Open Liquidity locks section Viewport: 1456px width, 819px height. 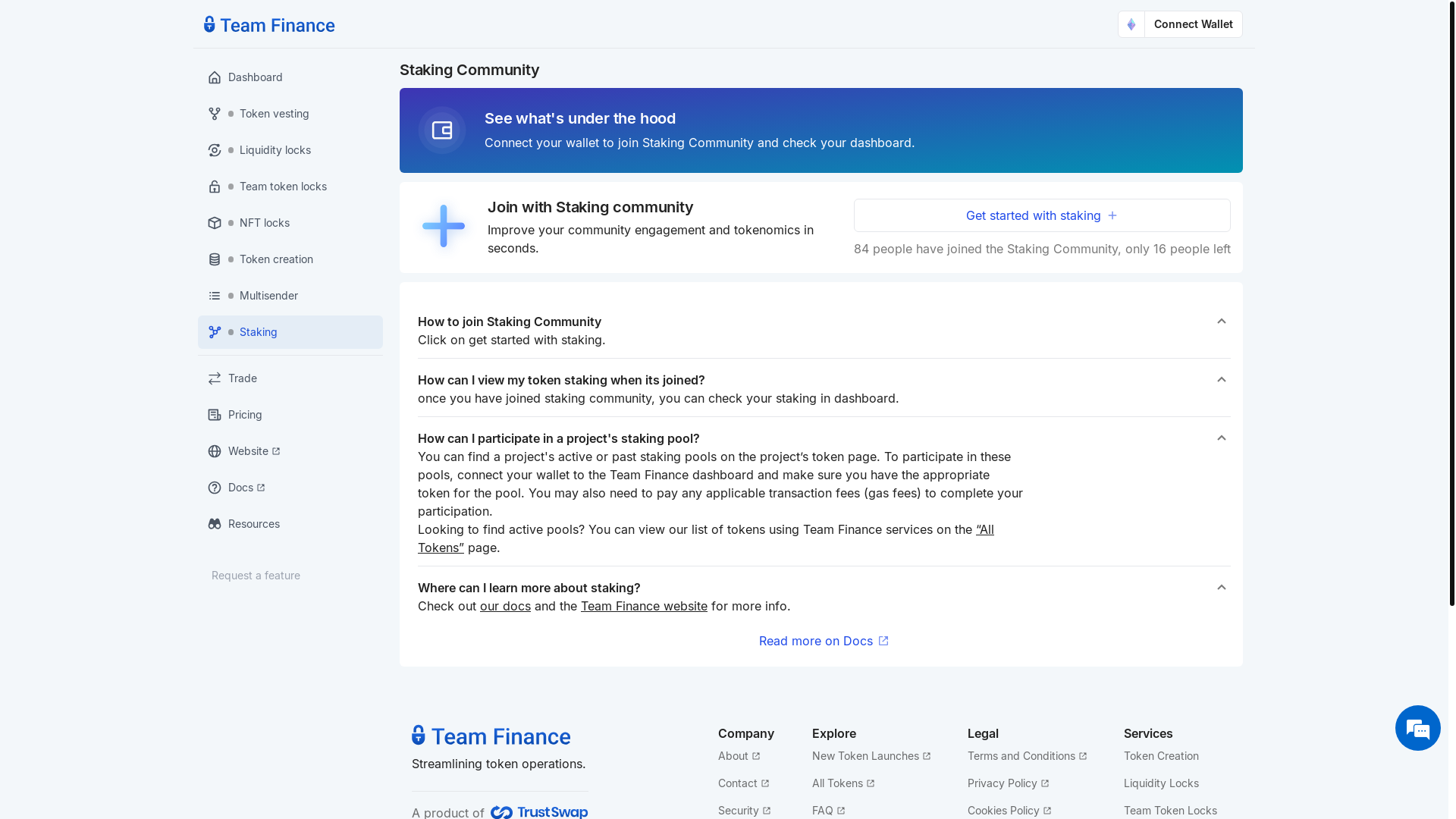click(x=290, y=150)
